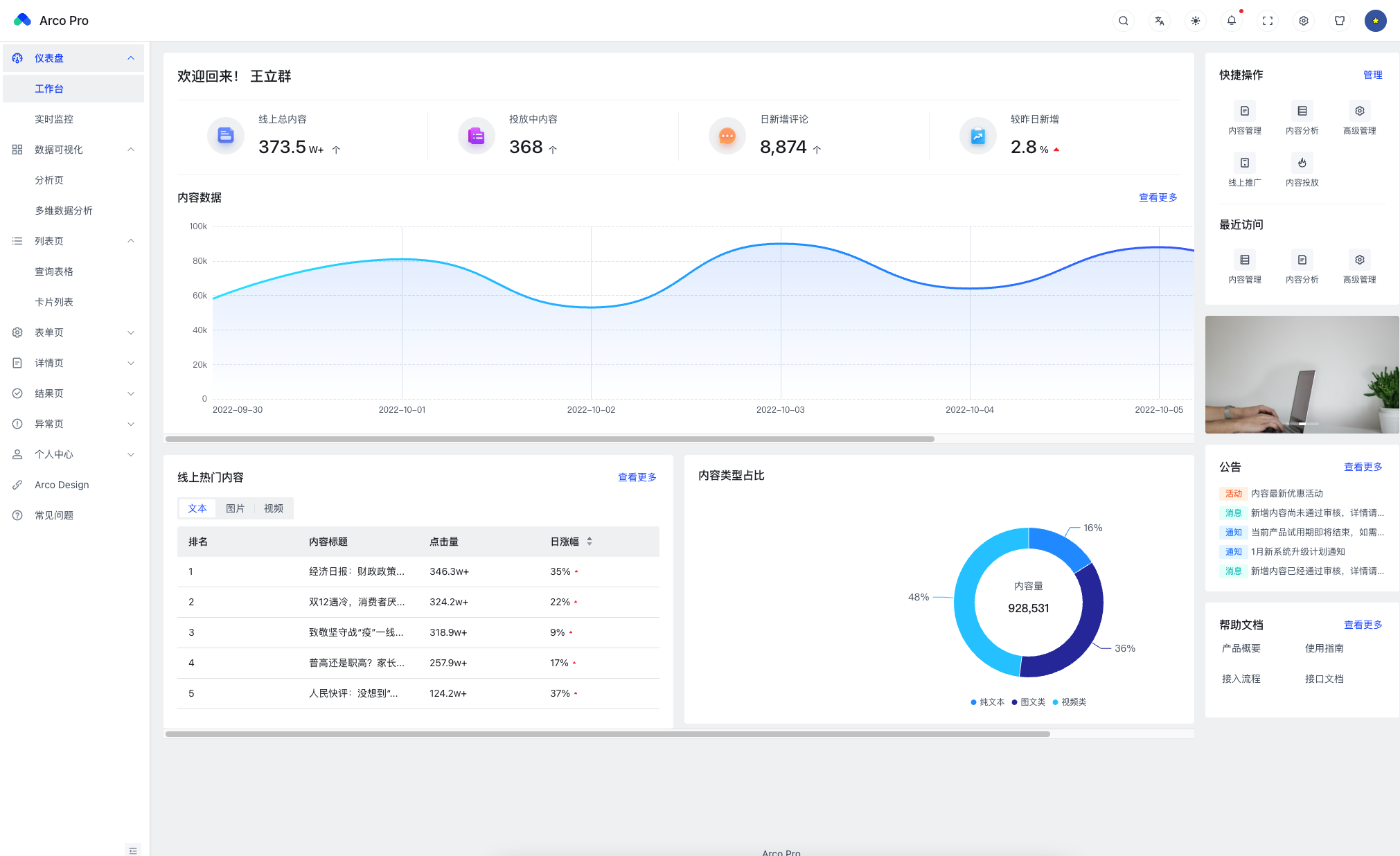1400x856 pixels.
Task: Open the notification bell
Action: pyautogui.click(x=1231, y=21)
